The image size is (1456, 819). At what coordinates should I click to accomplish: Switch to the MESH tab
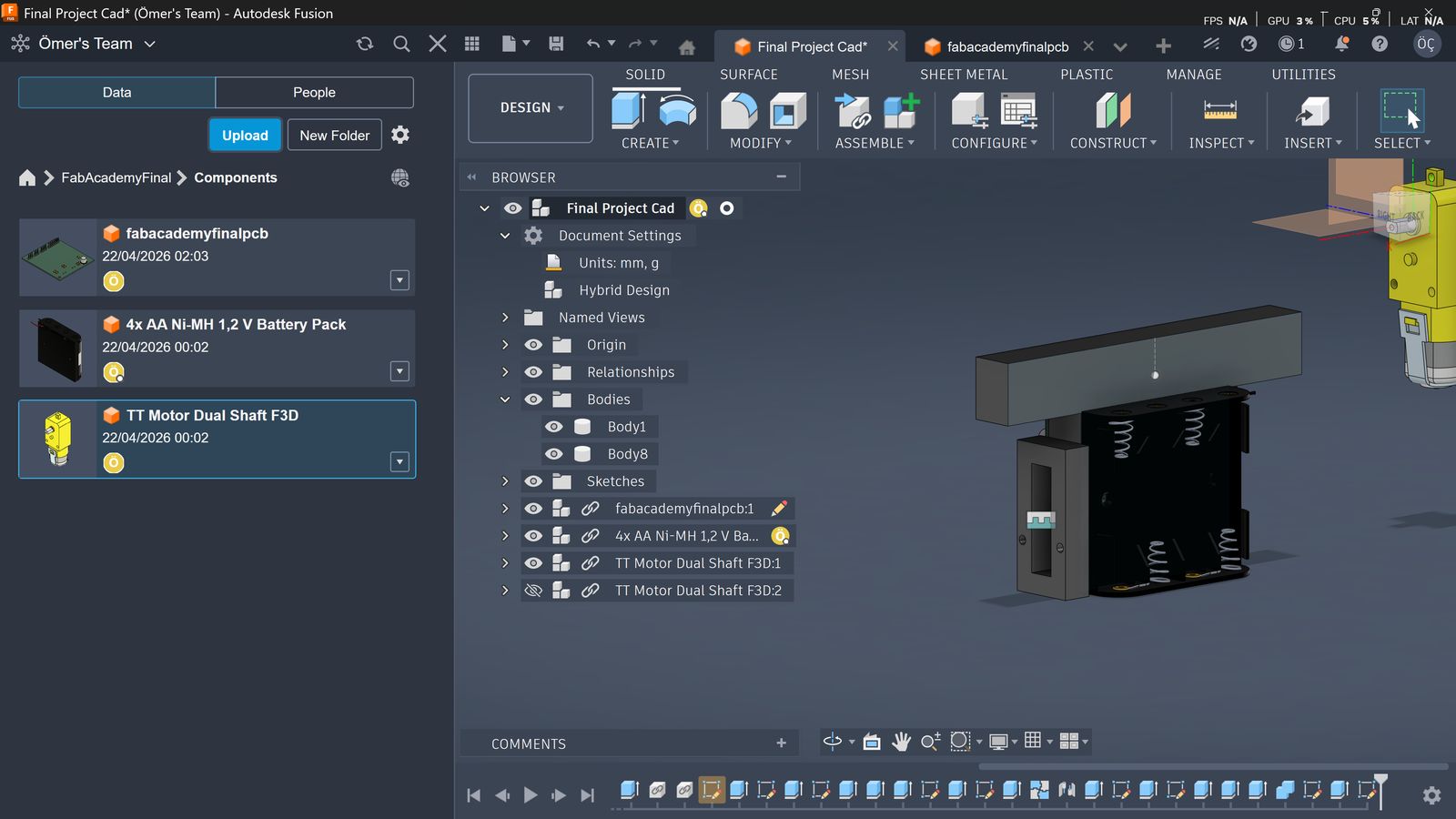[x=851, y=75]
